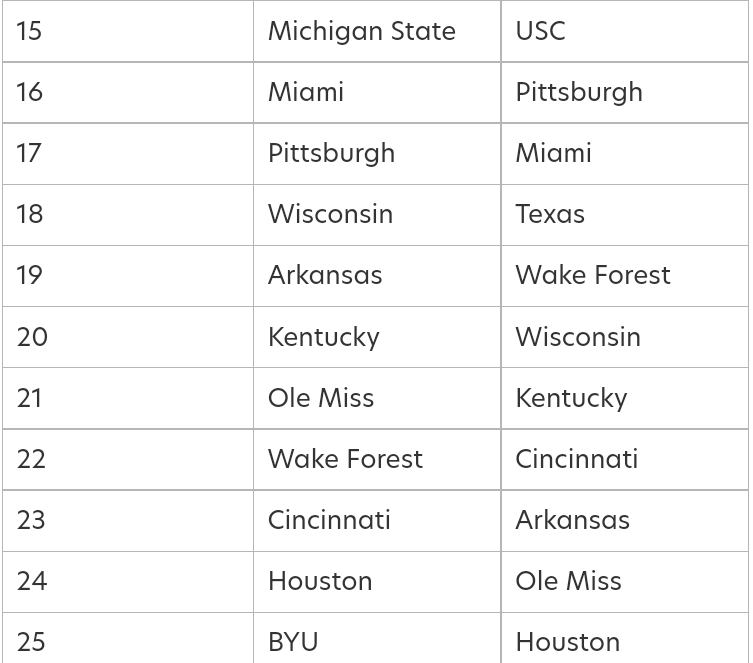Select Kentucky in row 21
753x663 pixels.
[571, 398]
